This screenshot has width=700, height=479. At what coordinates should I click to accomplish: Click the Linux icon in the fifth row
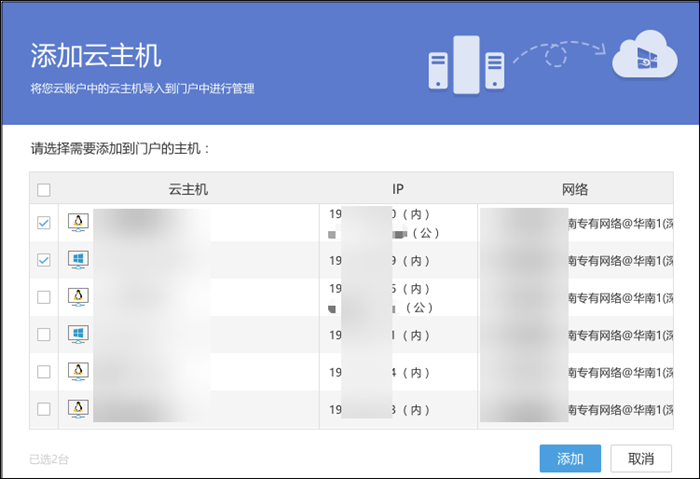(x=78, y=371)
